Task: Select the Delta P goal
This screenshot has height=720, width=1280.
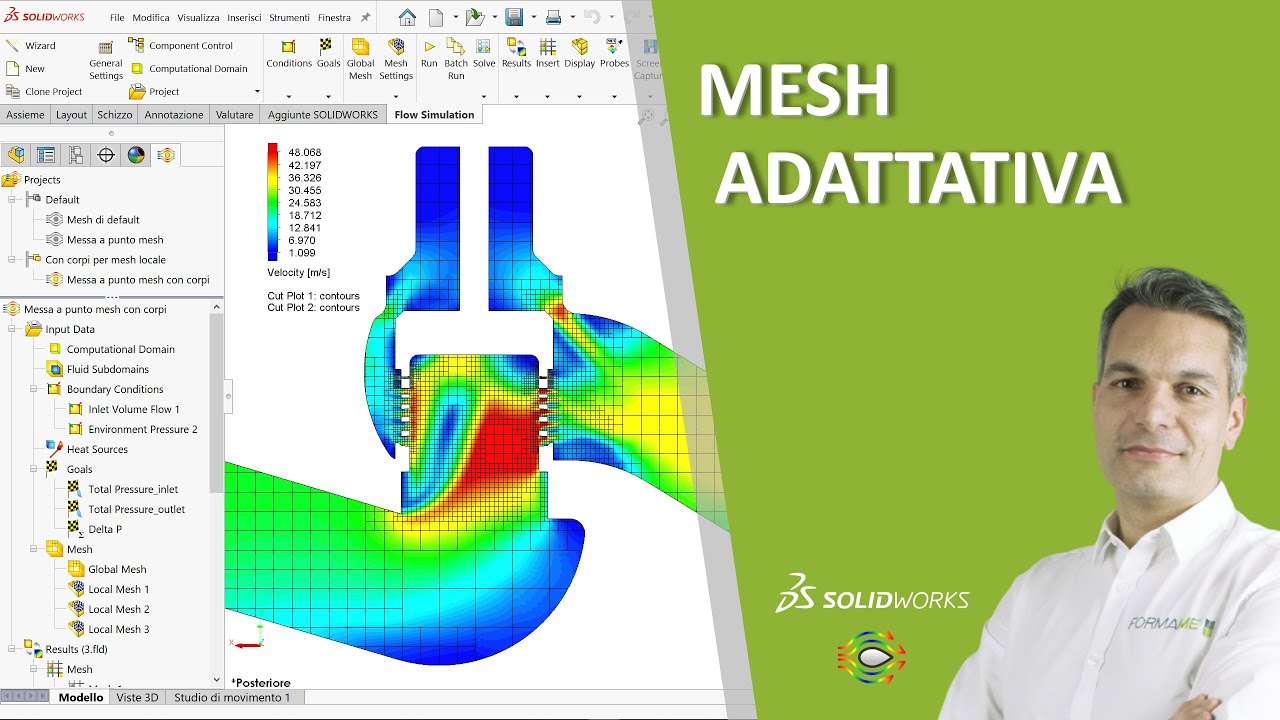Action: [94, 529]
